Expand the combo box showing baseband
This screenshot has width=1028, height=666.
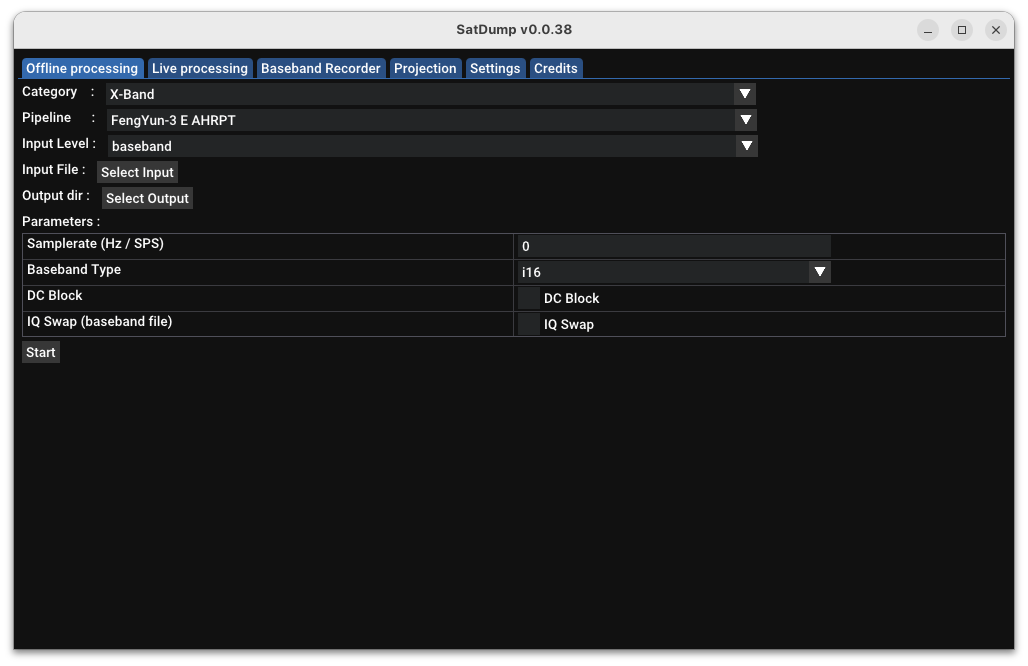point(420,146)
